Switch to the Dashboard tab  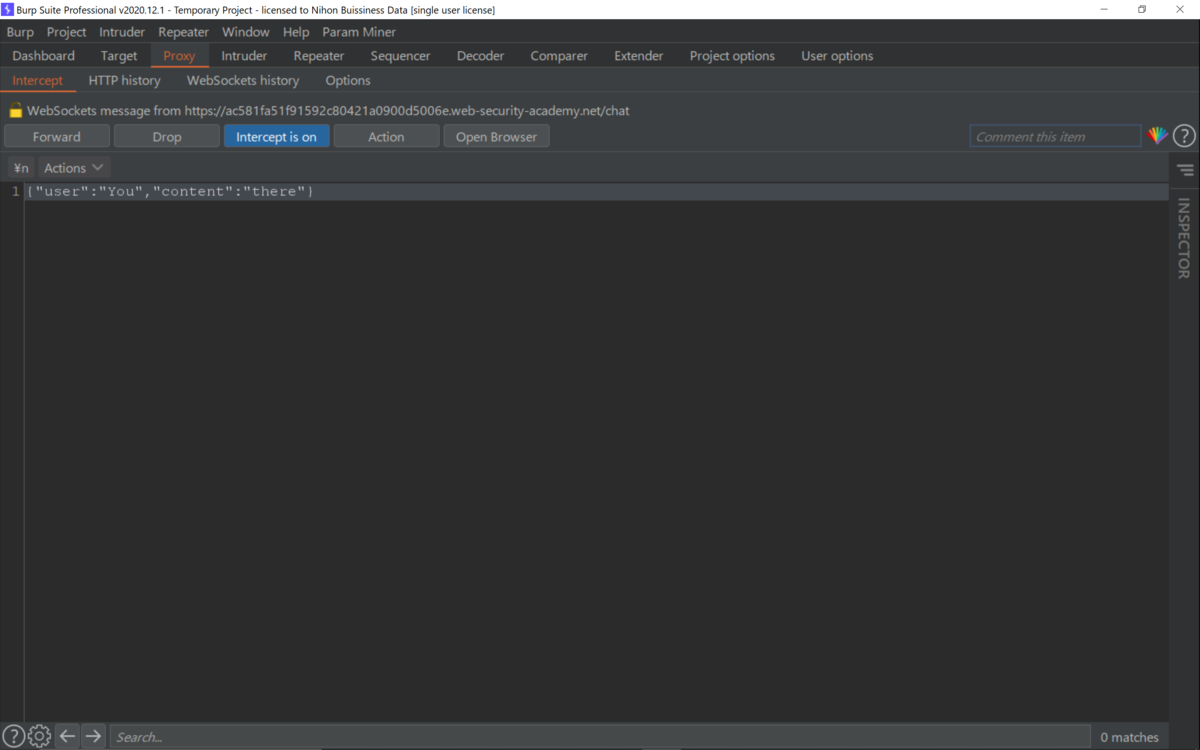click(43, 56)
